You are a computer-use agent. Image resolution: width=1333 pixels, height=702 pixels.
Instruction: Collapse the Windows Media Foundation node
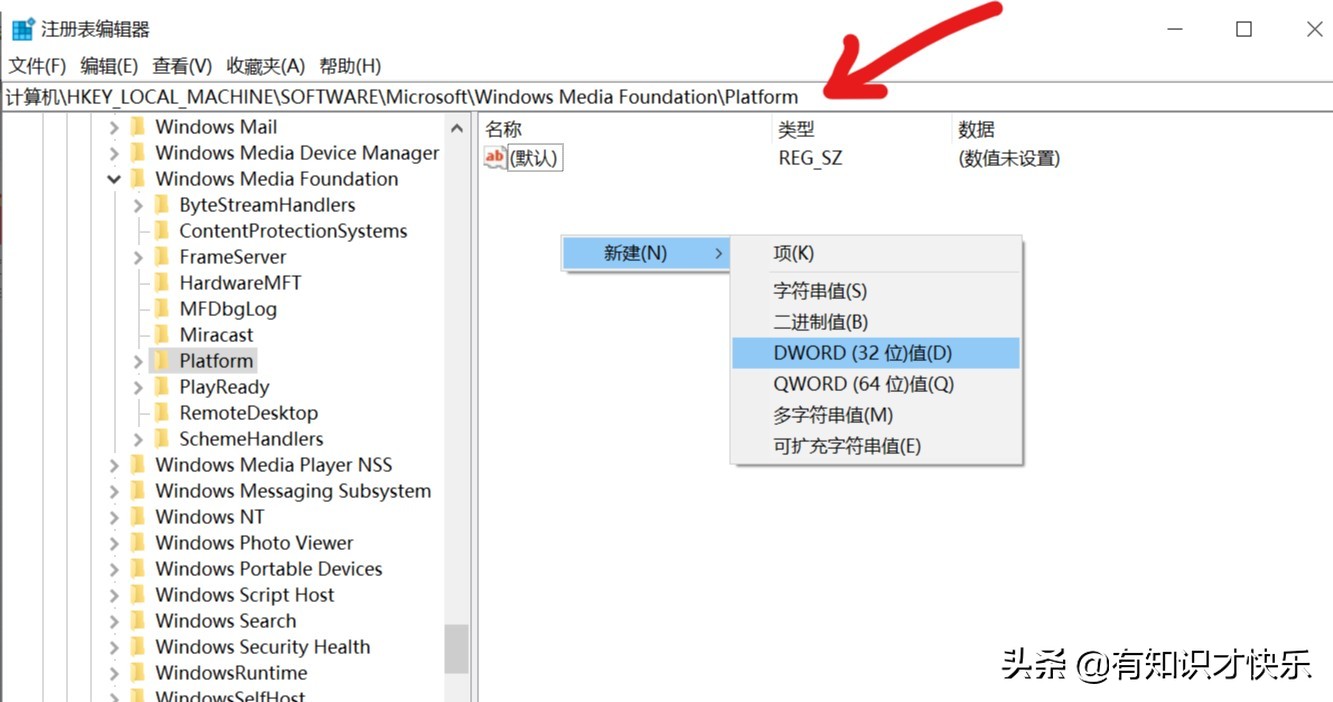point(113,178)
